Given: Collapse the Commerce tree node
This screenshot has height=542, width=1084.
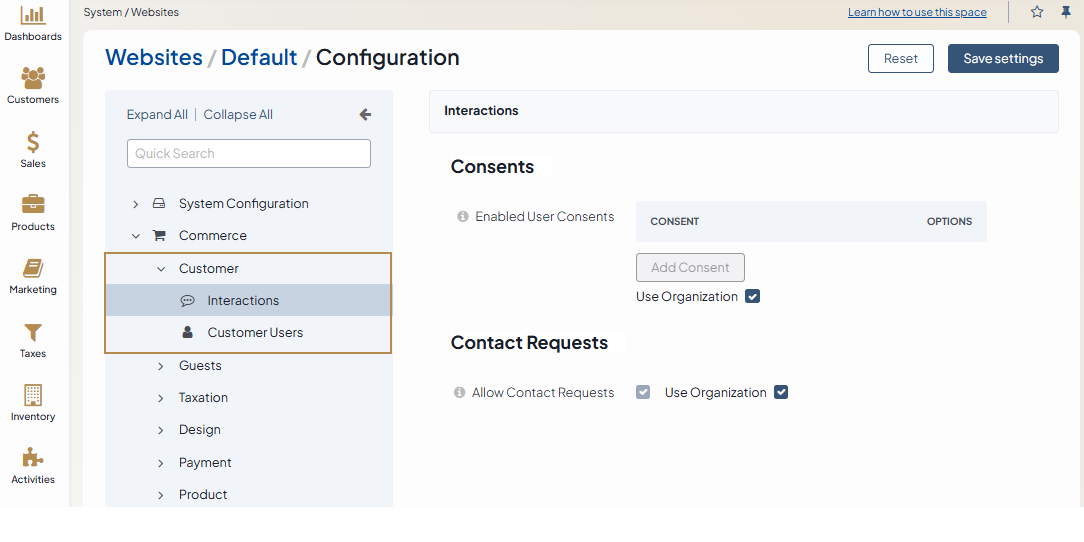Looking at the screenshot, I should tap(136, 236).
